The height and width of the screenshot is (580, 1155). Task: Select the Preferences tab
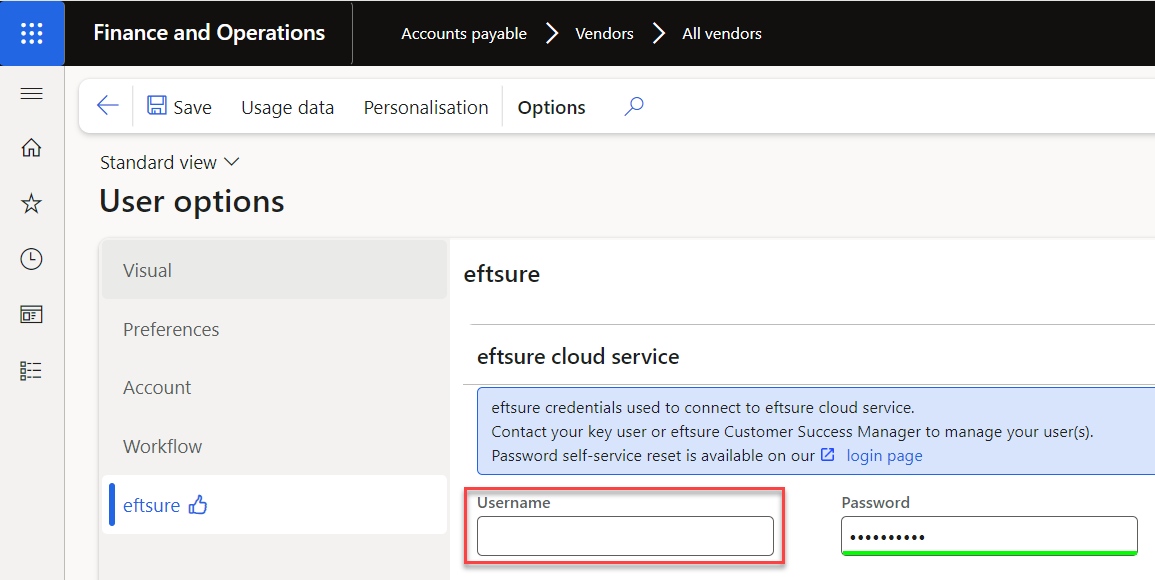[x=274, y=329]
